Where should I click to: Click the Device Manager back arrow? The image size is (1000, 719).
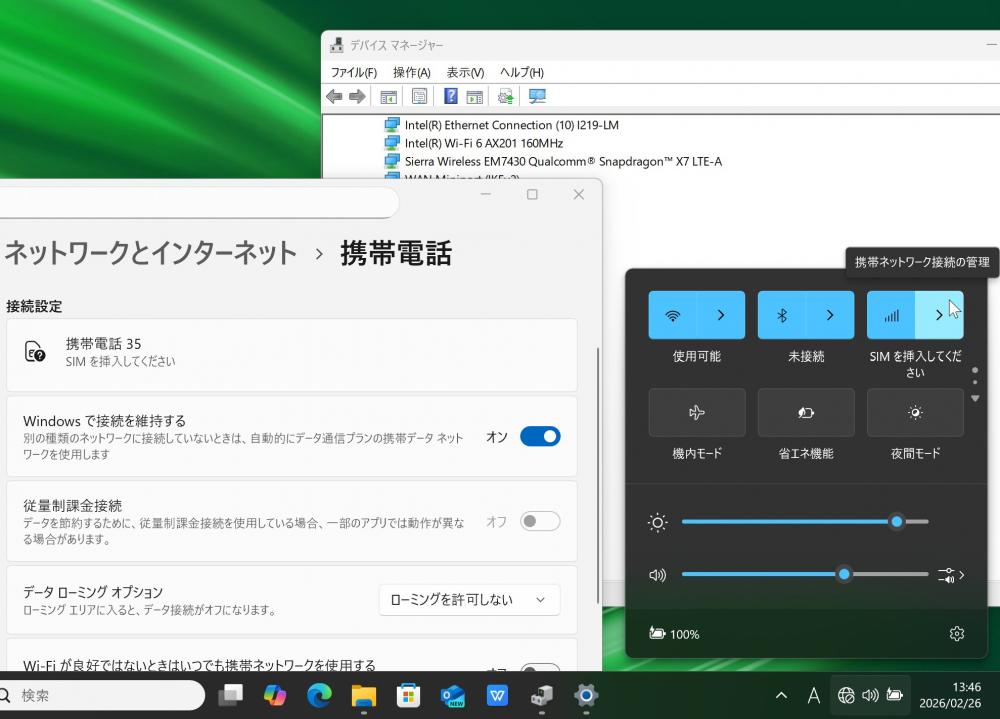(334, 96)
